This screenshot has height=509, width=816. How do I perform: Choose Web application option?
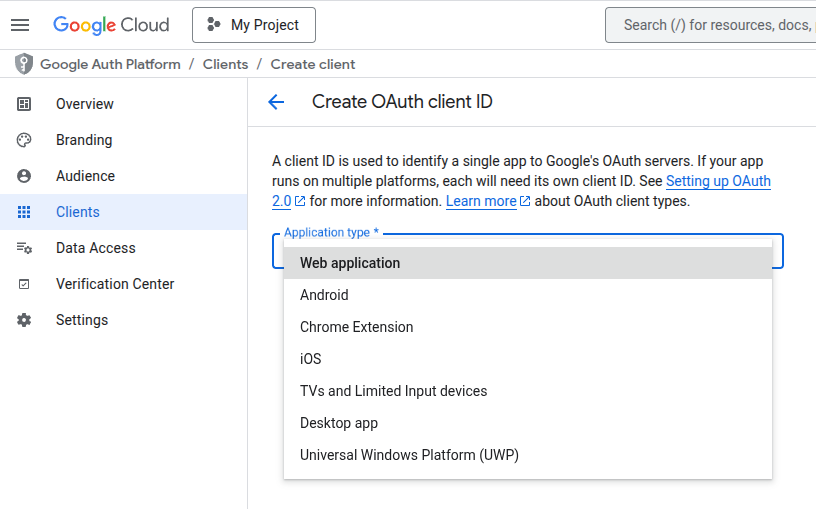528,263
